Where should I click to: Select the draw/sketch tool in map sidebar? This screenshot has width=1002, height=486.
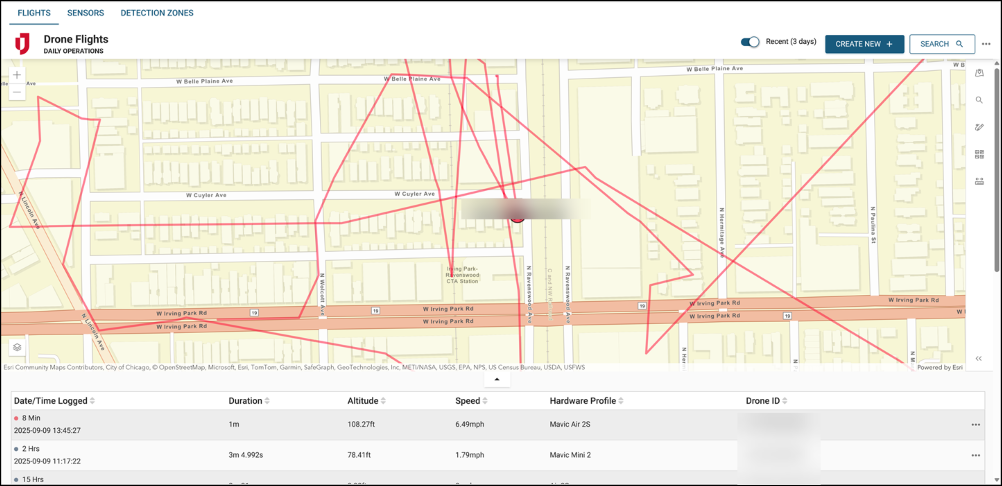(979, 127)
